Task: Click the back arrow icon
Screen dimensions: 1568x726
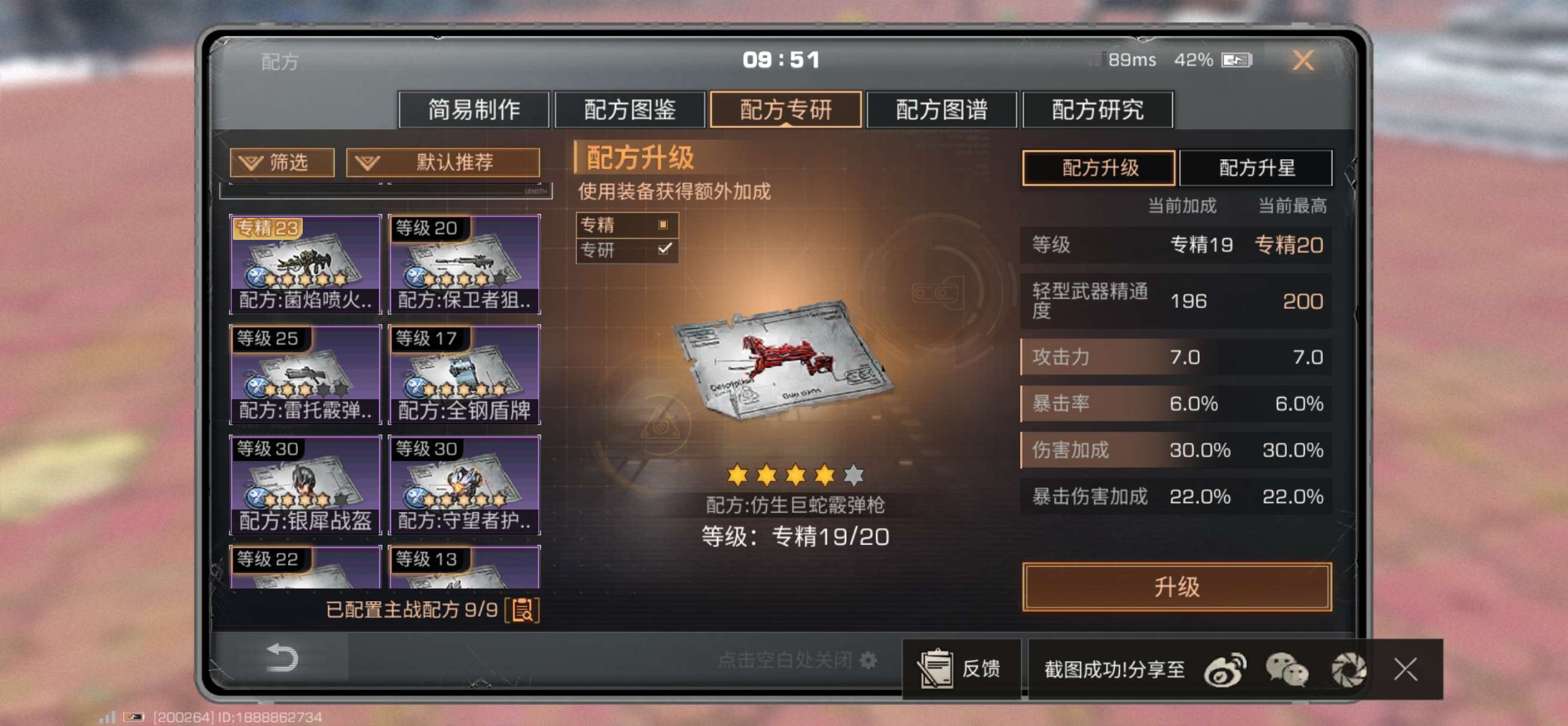Action: click(282, 658)
